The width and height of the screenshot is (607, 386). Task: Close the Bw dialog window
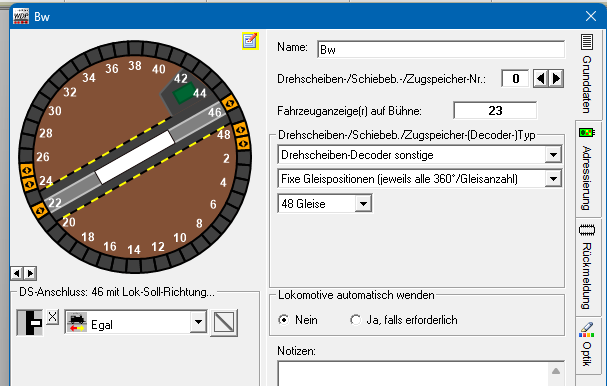[x=591, y=16]
